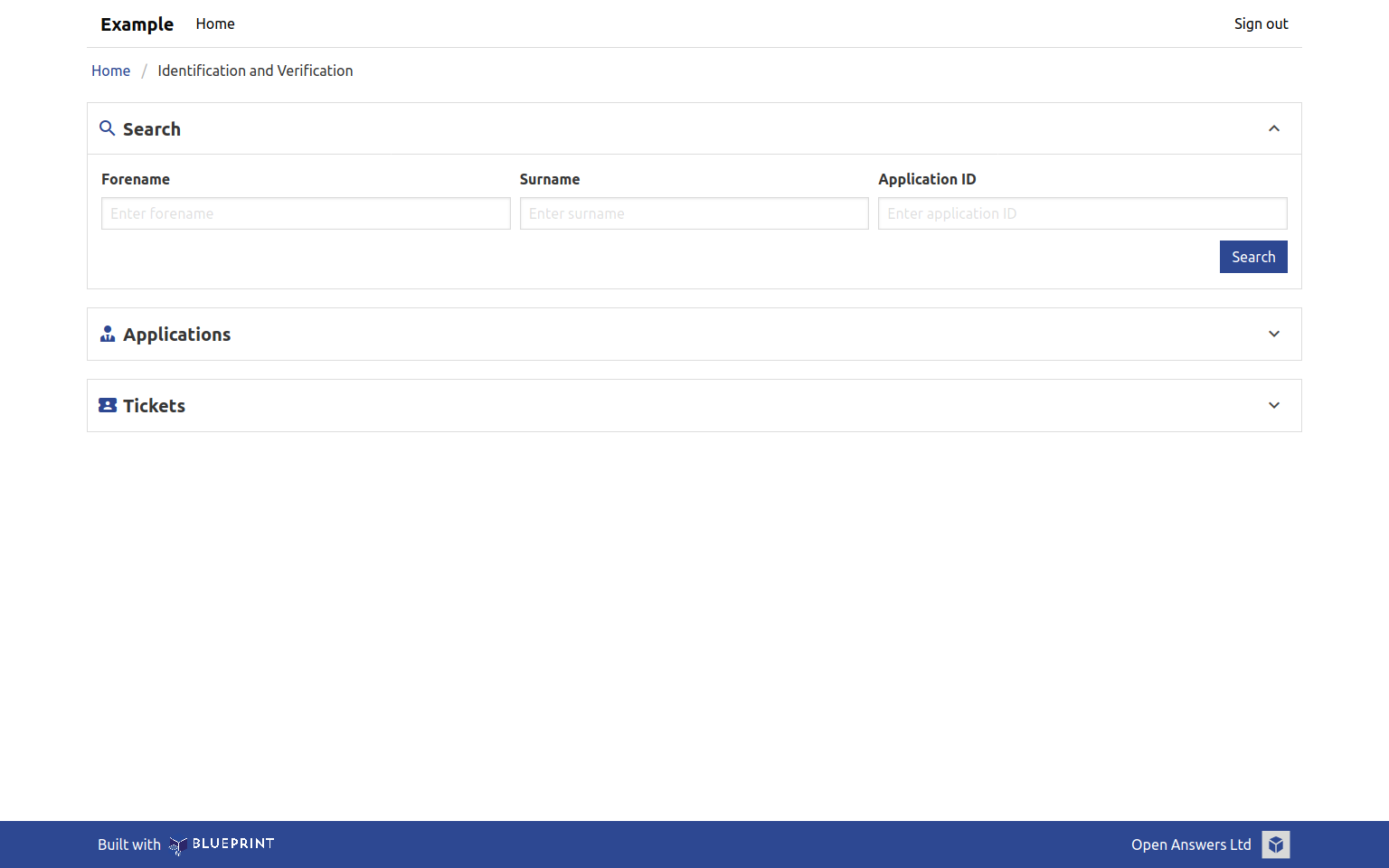This screenshot has height=868, width=1389.
Task: Click the Enter surname input field
Action: point(694,213)
